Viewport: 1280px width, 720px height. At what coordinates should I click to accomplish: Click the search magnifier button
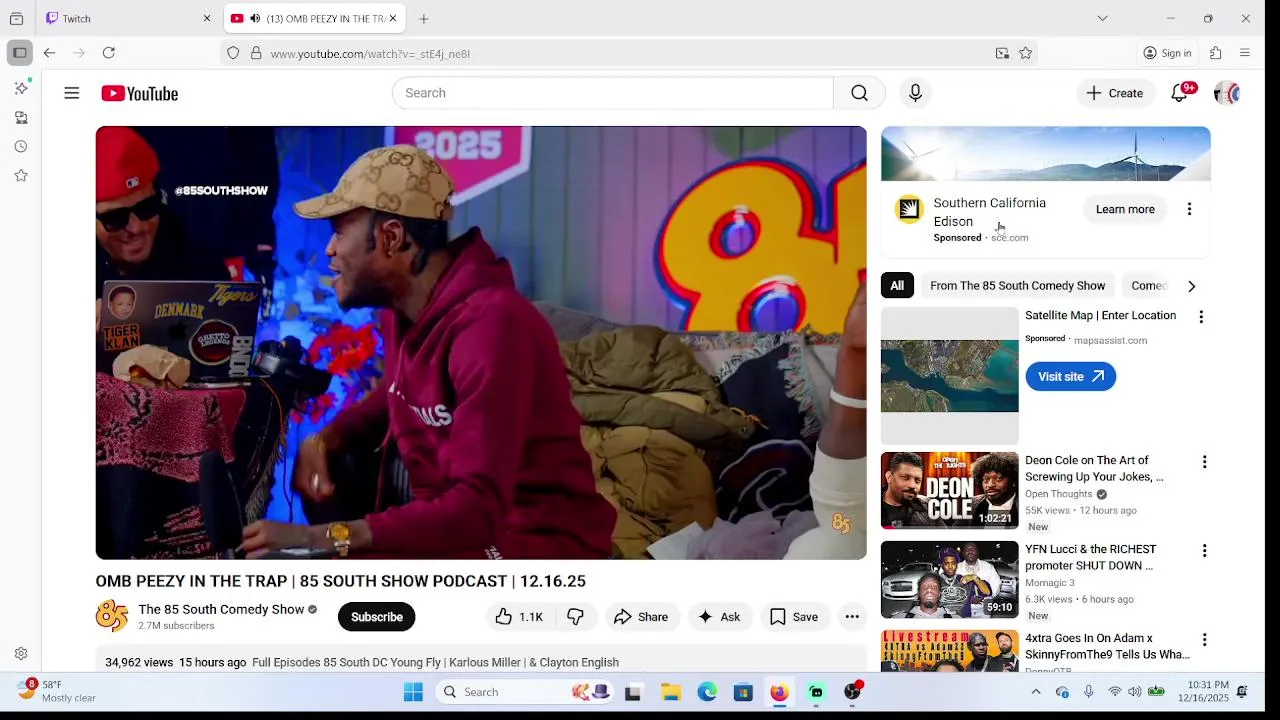pyautogui.click(x=859, y=93)
